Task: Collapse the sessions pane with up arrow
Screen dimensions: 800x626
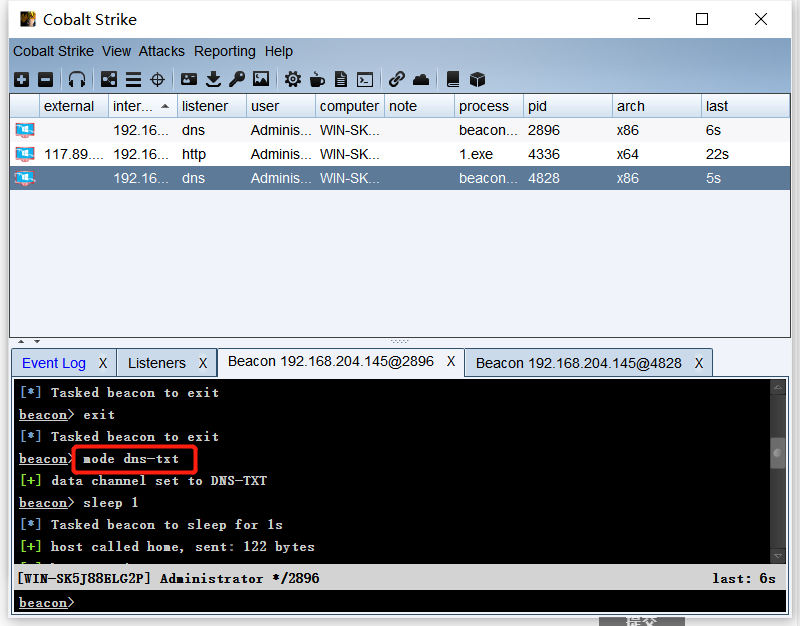Action: pos(21,341)
